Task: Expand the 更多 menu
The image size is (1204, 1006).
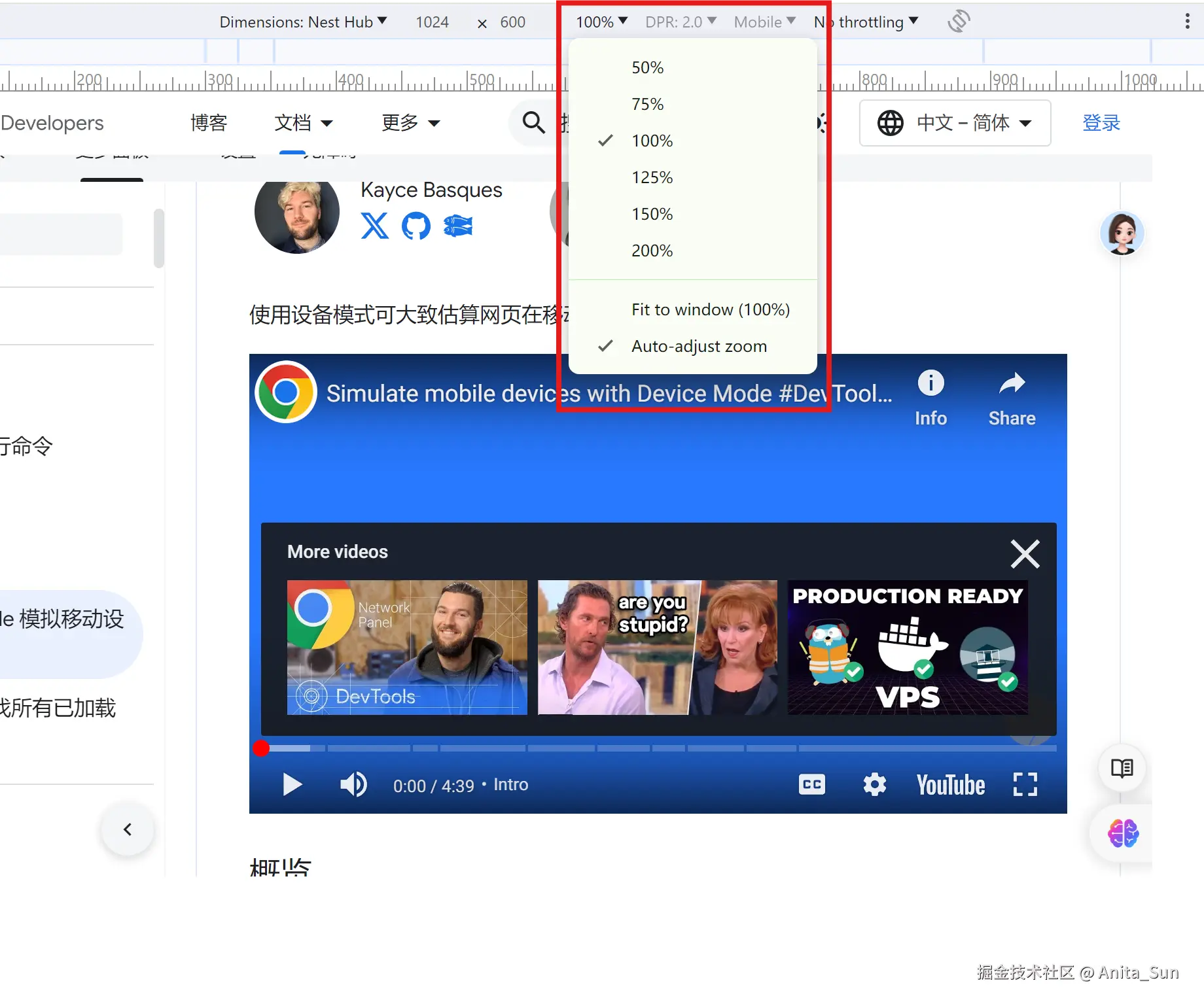Action: tap(411, 122)
